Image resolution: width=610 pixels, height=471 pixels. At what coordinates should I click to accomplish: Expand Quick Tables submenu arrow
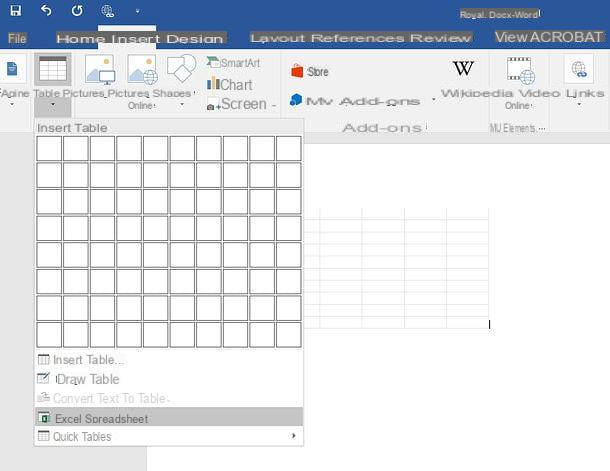[293, 436]
